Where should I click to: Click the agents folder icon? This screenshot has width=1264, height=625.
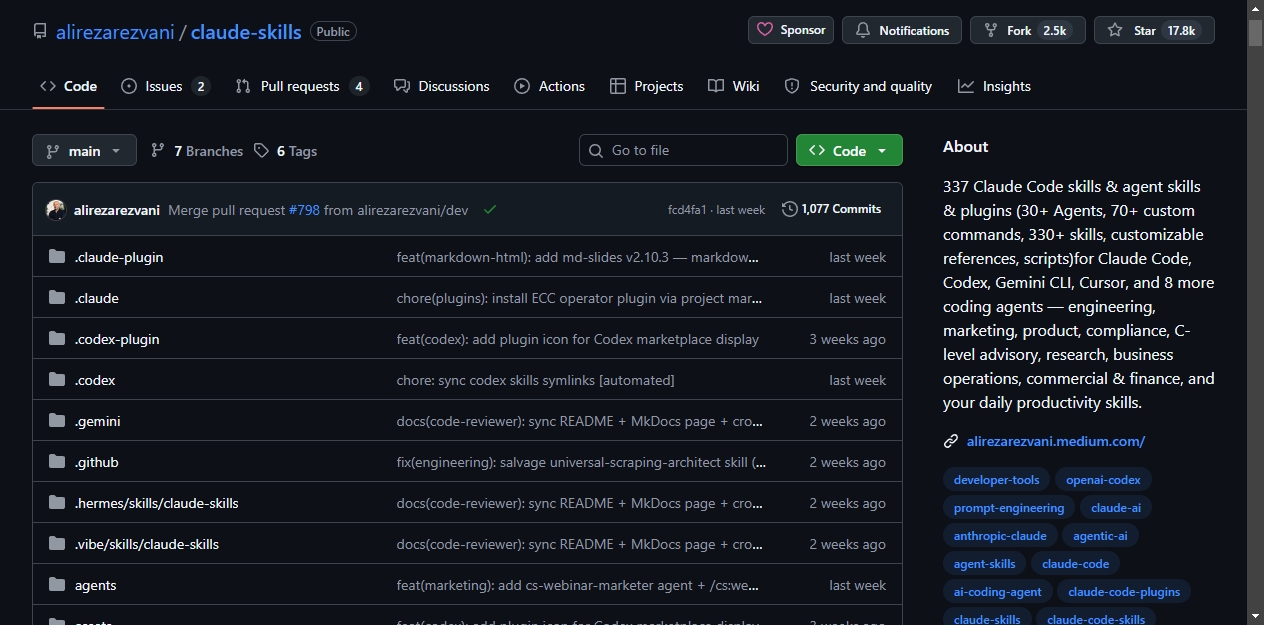click(57, 585)
